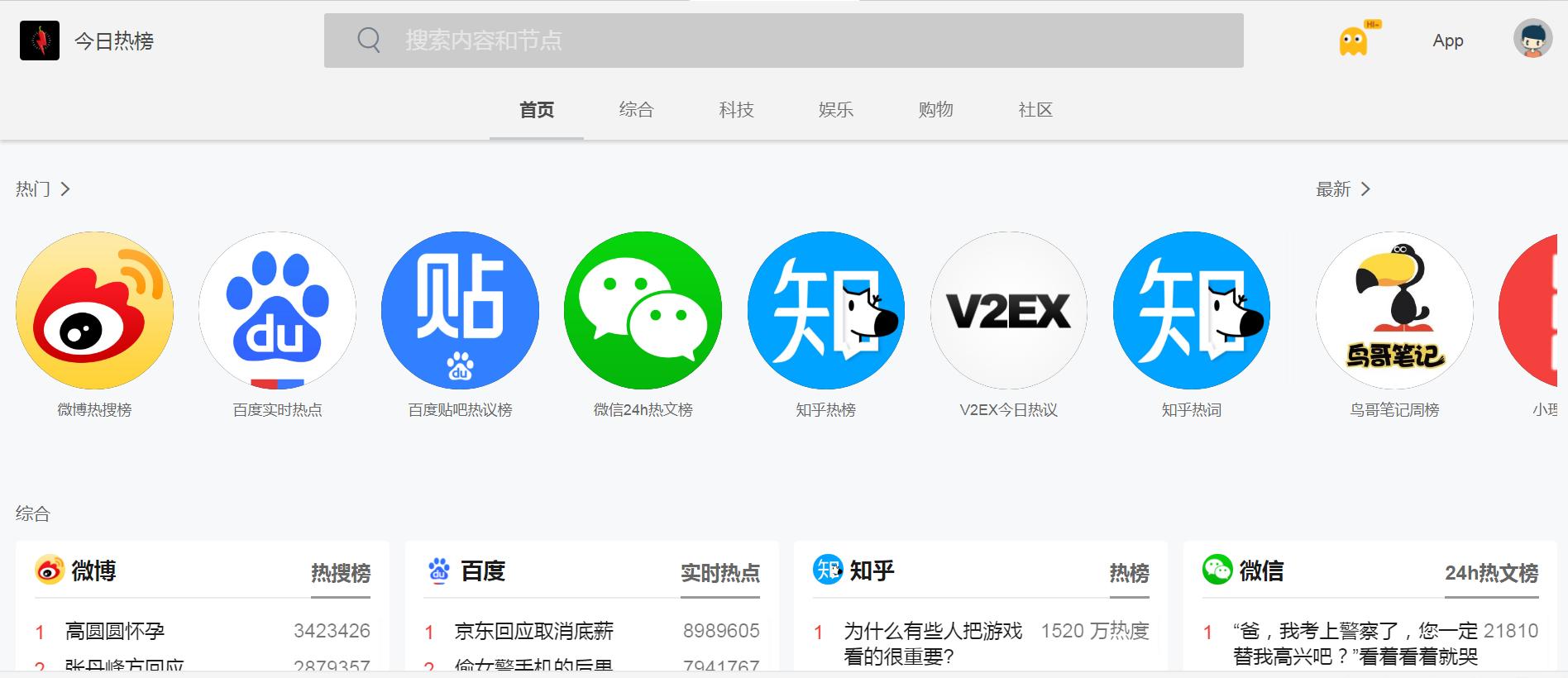Expand the 最新 section chevron

pos(1365,189)
